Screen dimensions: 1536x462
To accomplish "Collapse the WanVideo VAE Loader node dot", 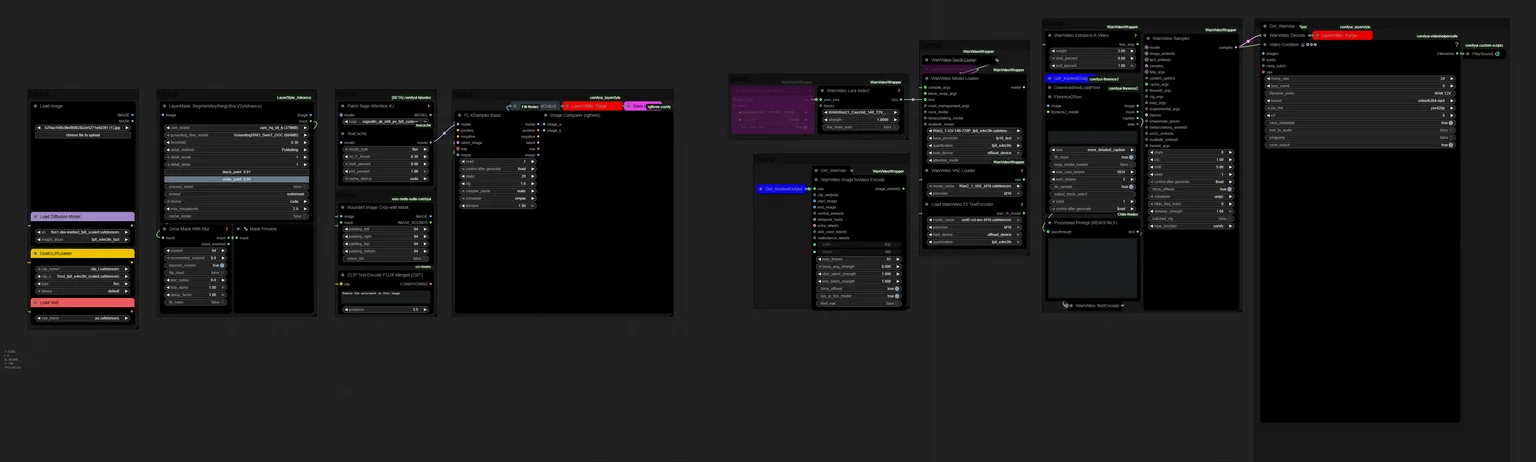I will tap(926, 170).
